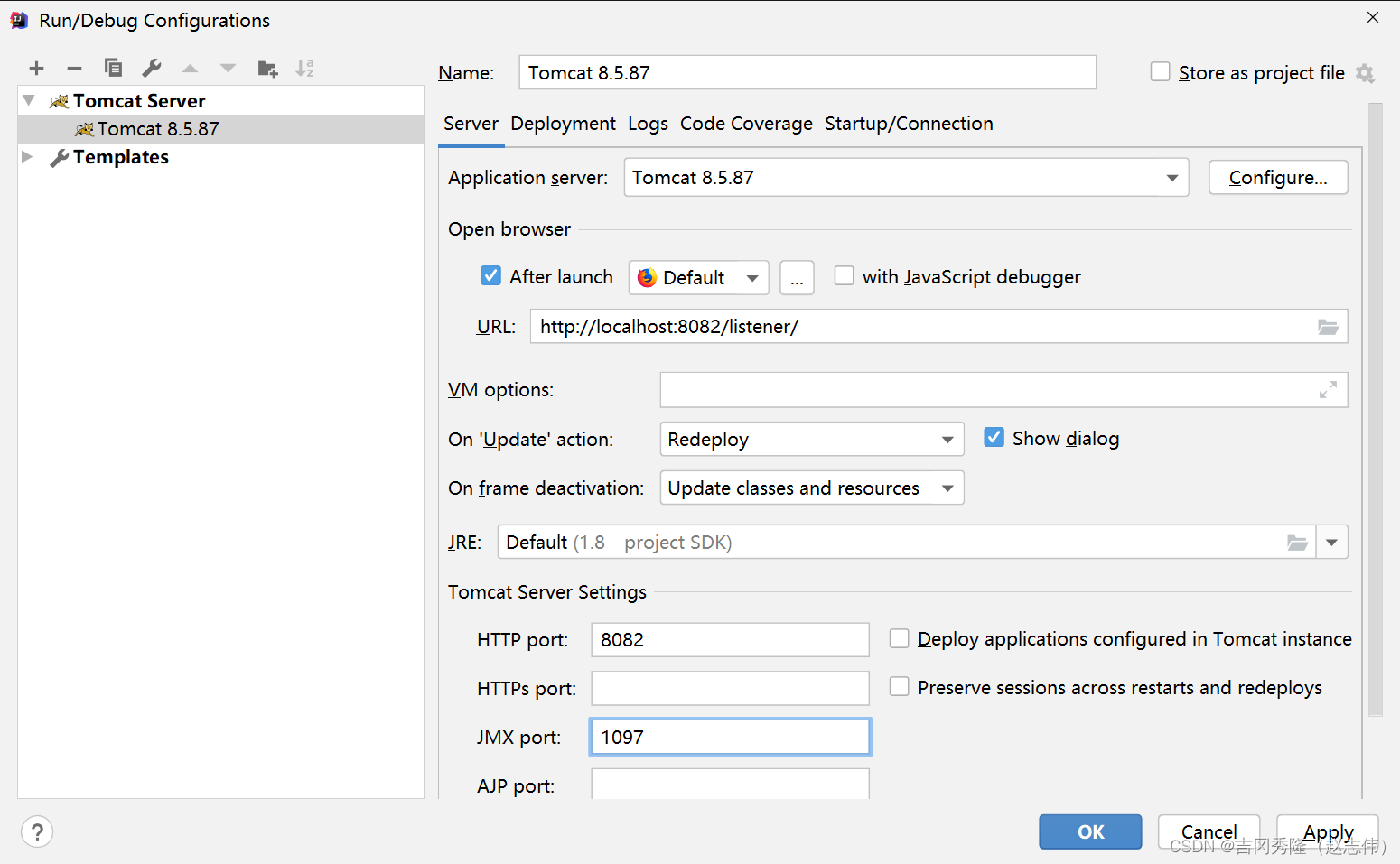1400x864 pixels.
Task: Focus the Name input field
Action: (807, 72)
